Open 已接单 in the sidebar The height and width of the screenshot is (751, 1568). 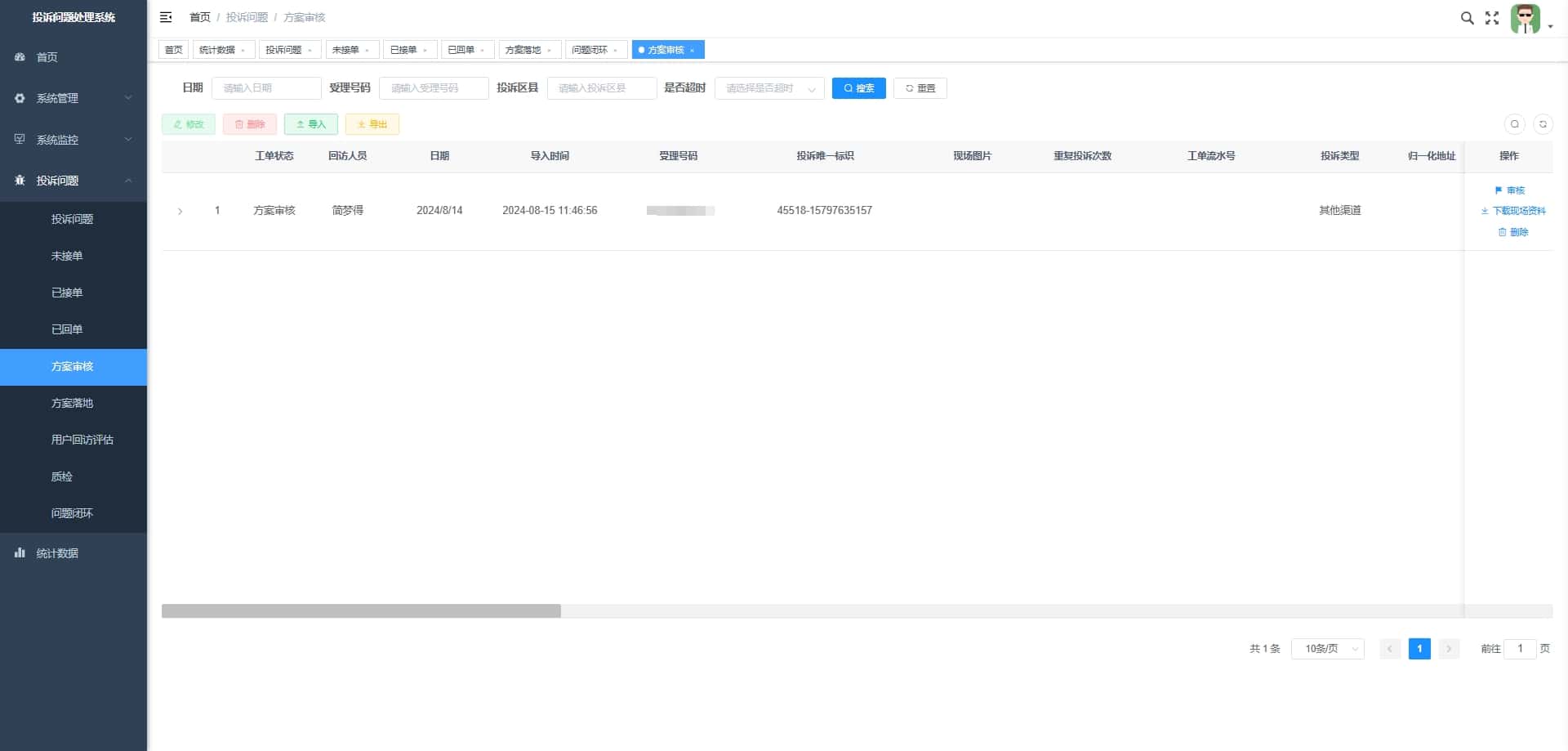[73, 293]
